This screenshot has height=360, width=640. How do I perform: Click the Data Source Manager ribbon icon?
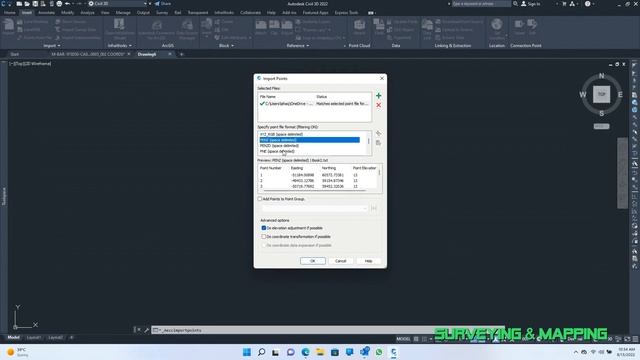(x=187, y=29)
